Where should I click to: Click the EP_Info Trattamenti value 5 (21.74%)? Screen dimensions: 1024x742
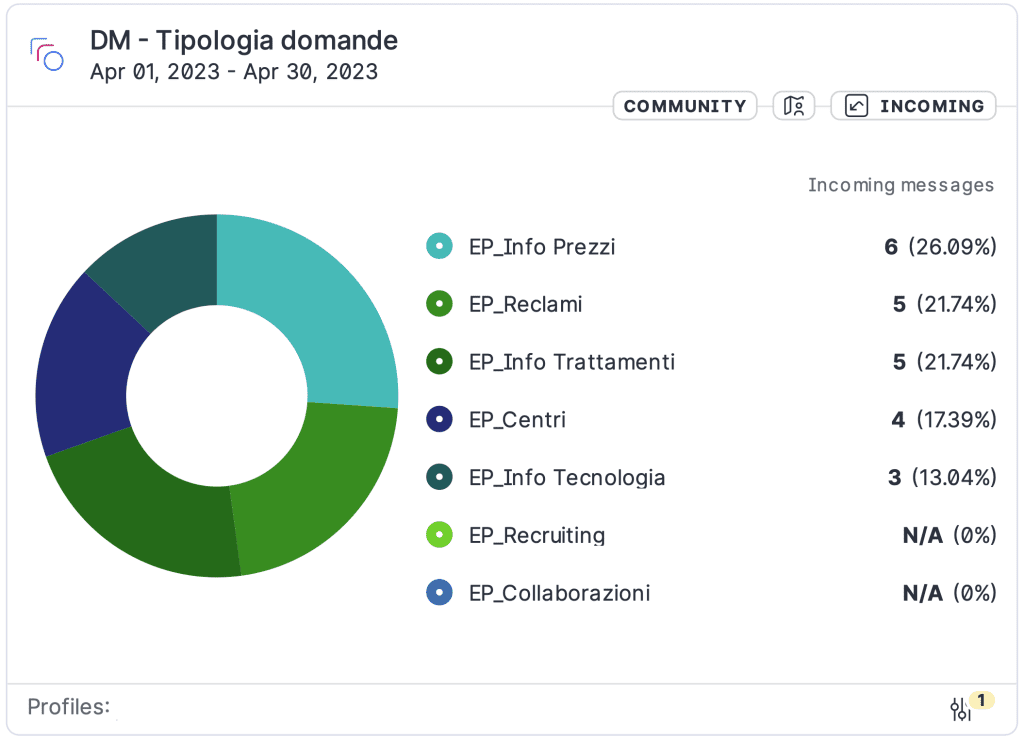click(945, 362)
